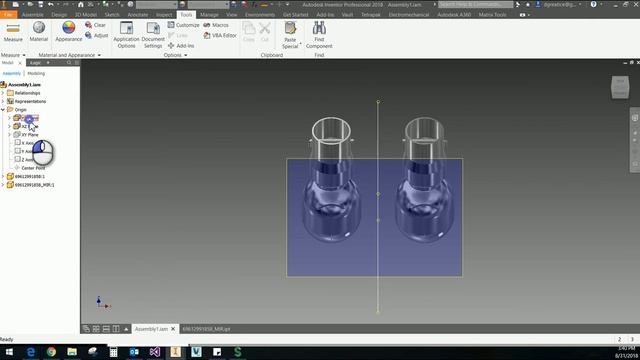Click the Undo arrow in quick access toolbar
This screenshot has height=360, width=640.
tap(51, 4)
